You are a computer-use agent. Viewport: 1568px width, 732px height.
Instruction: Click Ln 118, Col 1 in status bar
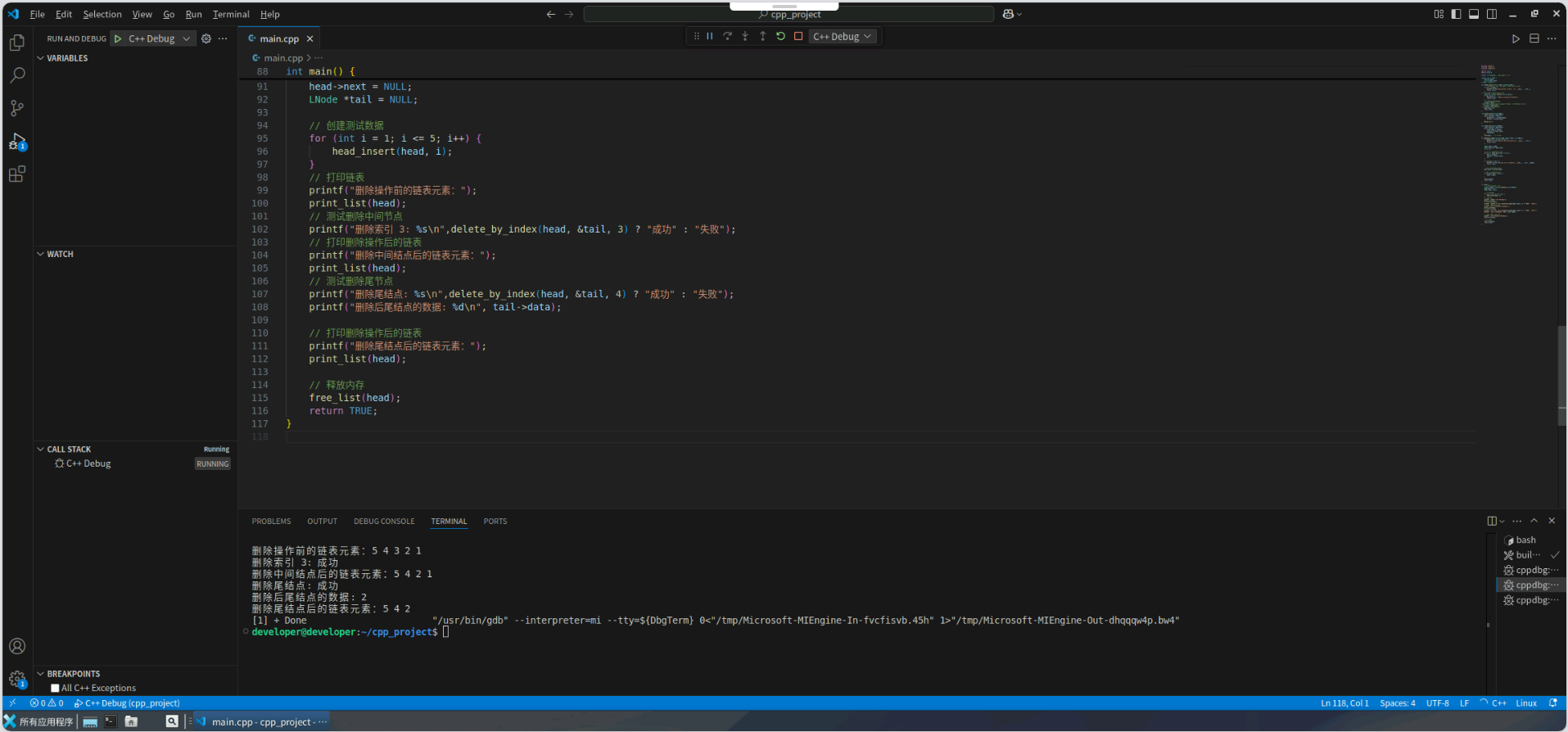coord(1344,703)
